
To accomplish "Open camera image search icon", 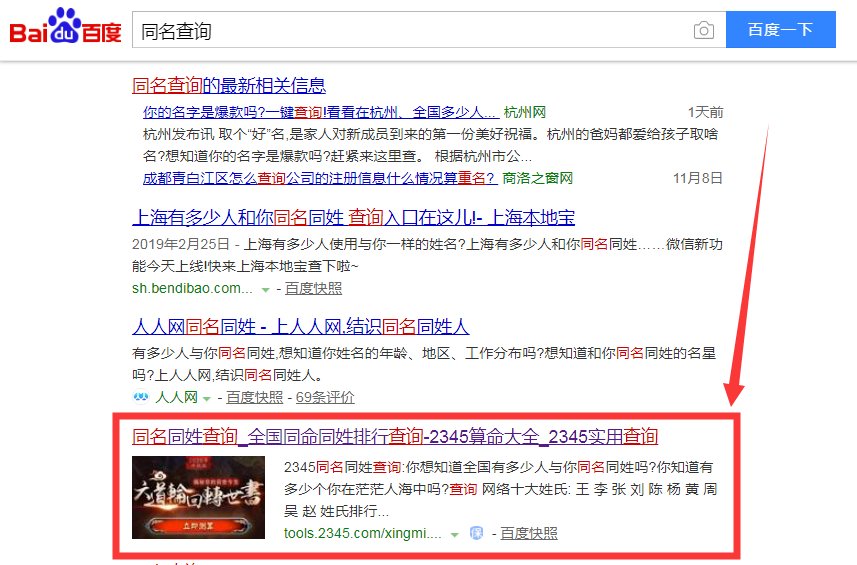I will tap(703, 30).
